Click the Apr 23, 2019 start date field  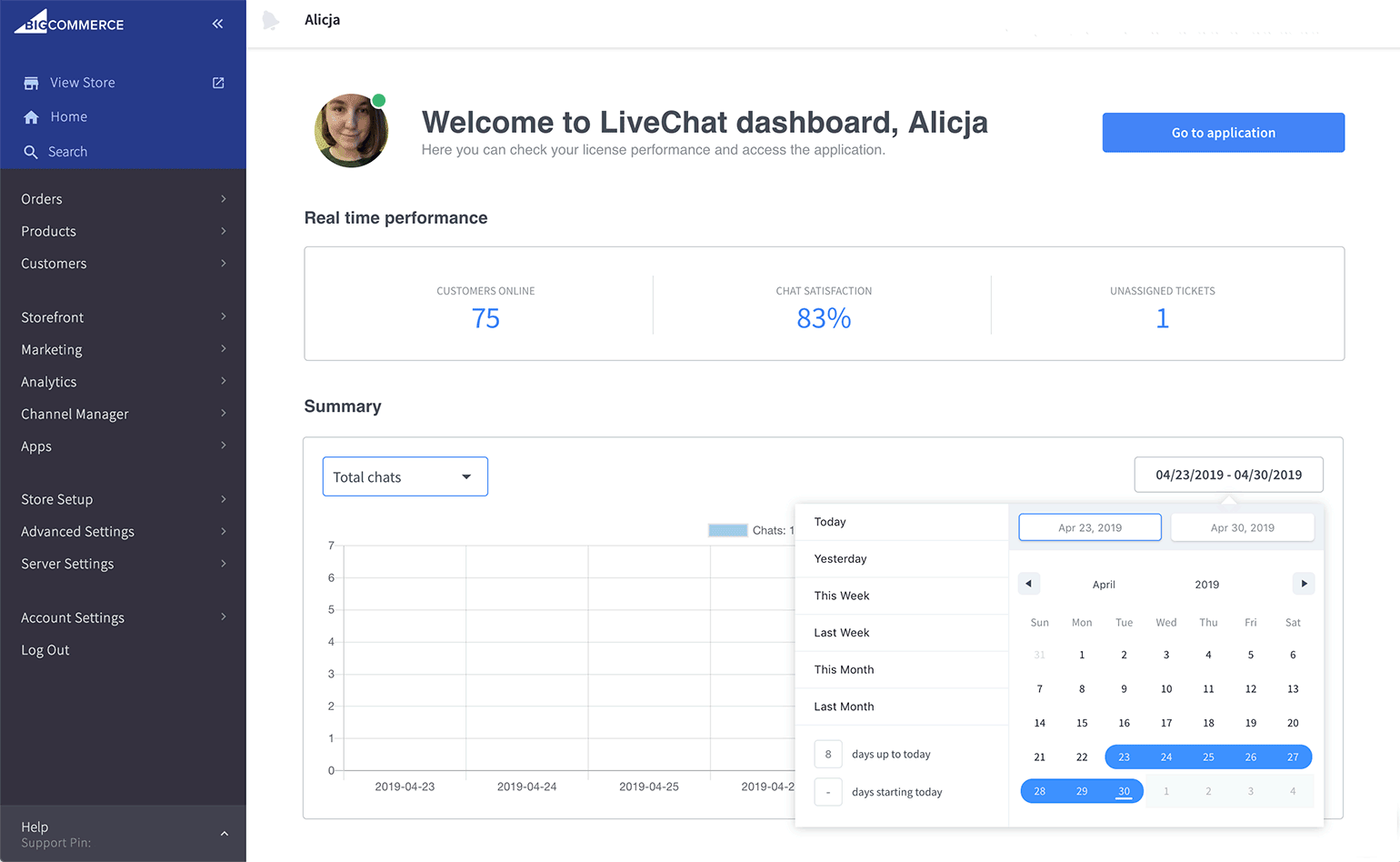[1090, 527]
